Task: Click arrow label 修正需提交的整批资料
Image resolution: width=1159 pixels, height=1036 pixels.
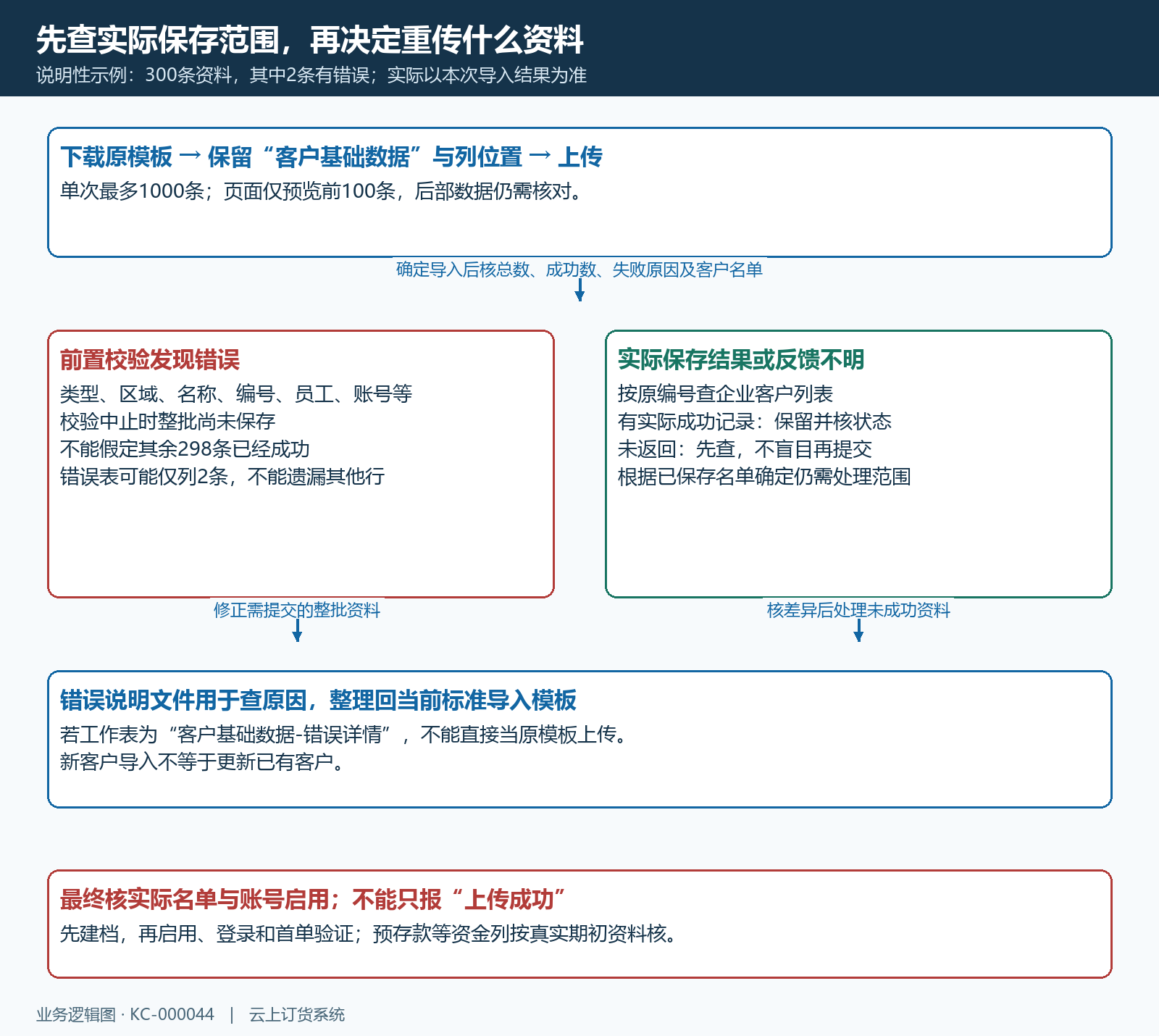Action: [297, 610]
